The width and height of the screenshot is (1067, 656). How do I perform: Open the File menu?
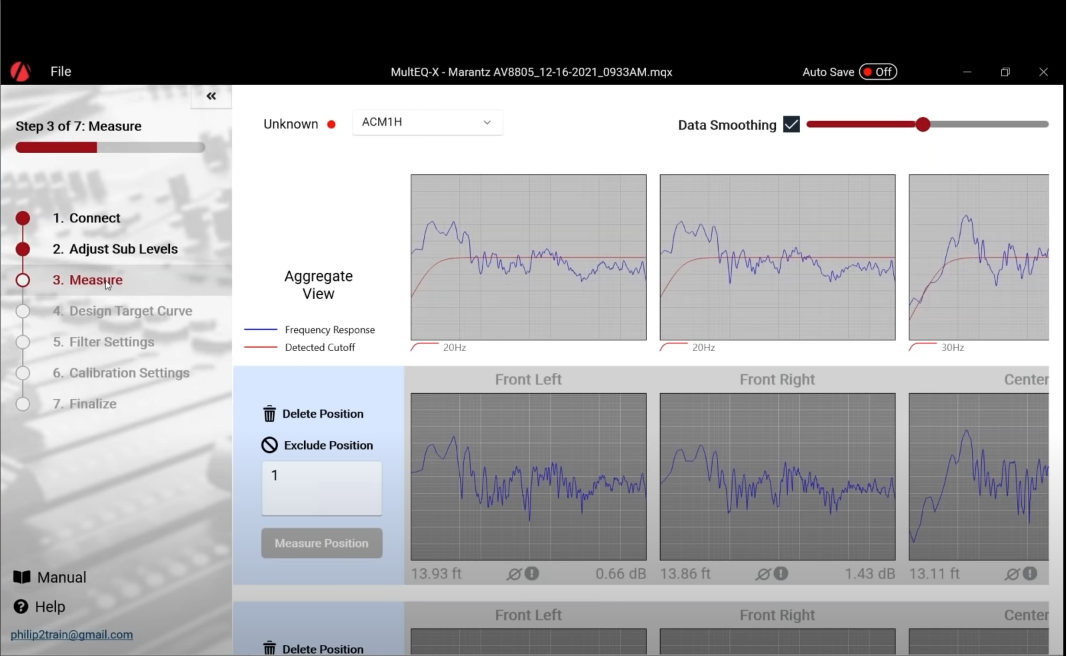[61, 72]
